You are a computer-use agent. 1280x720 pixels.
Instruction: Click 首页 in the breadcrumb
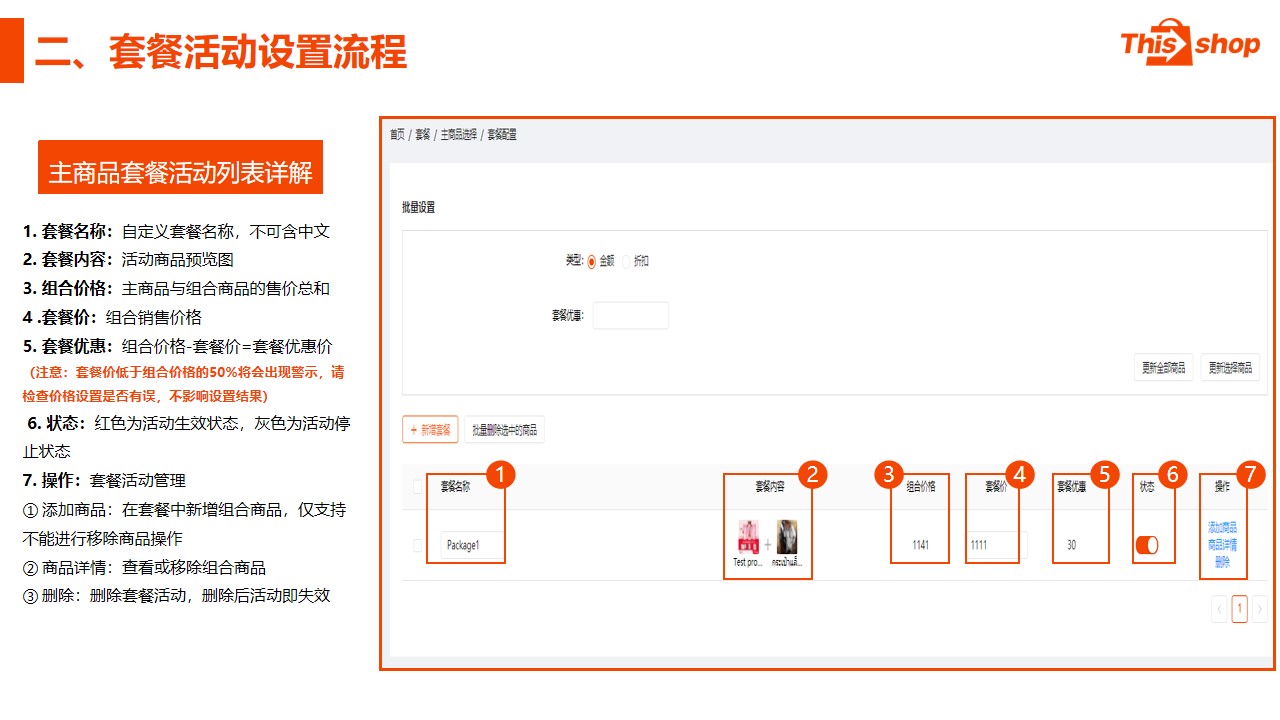pos(397,135)
